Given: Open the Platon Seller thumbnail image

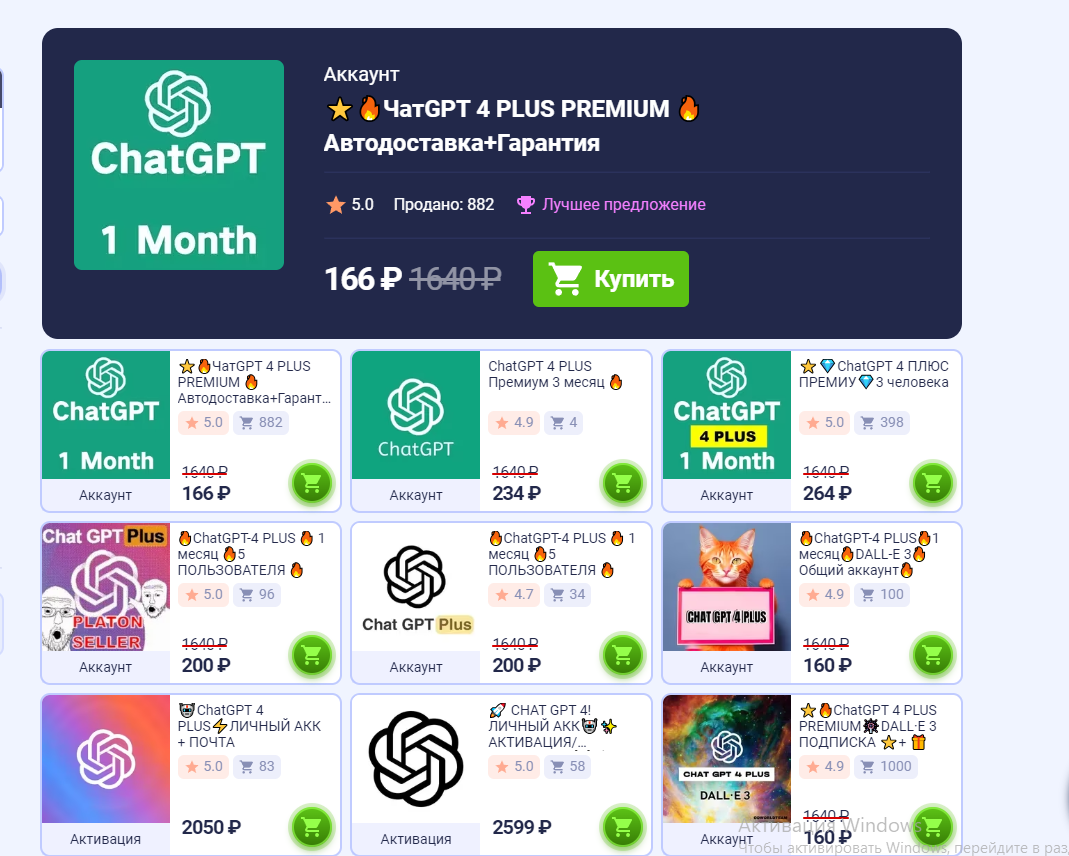Looking at the screenshot, I should 106,587.
